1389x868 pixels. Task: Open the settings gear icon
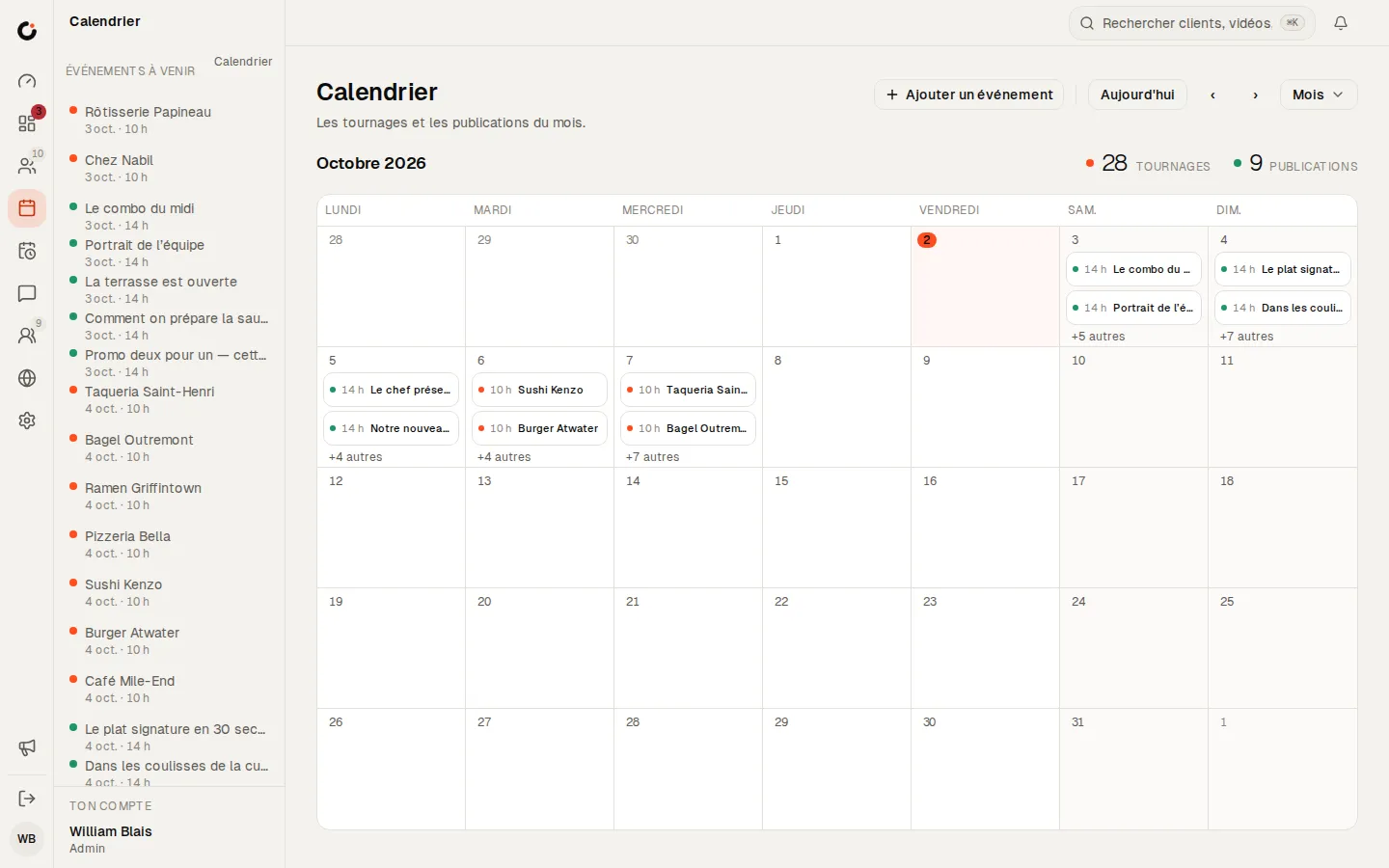27,420
